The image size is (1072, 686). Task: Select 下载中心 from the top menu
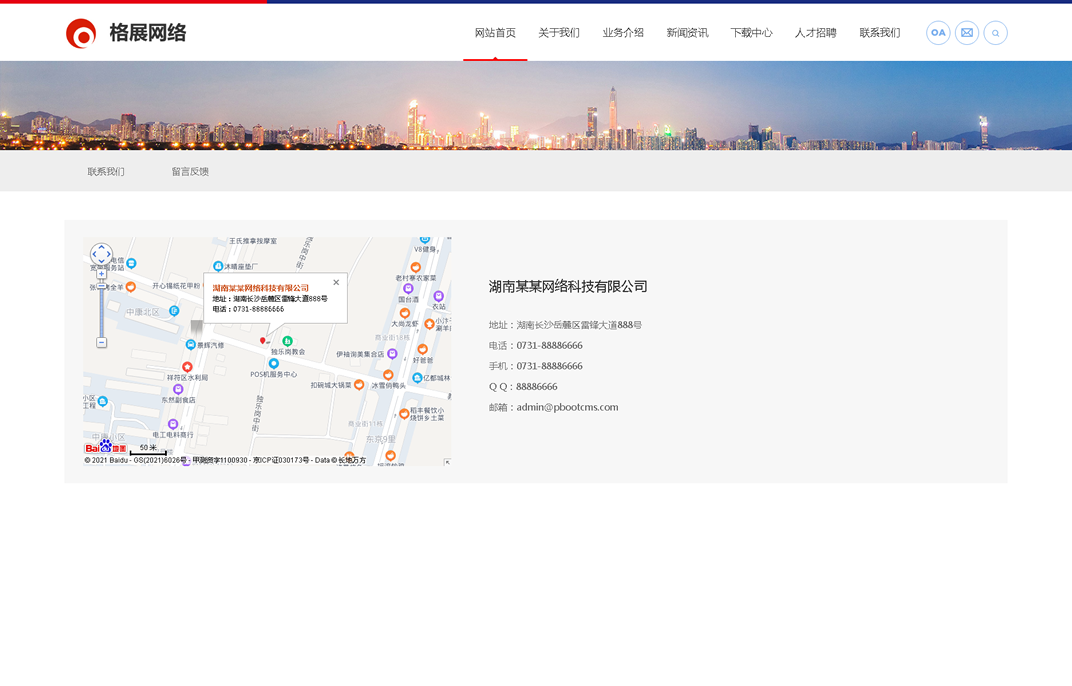751,33
